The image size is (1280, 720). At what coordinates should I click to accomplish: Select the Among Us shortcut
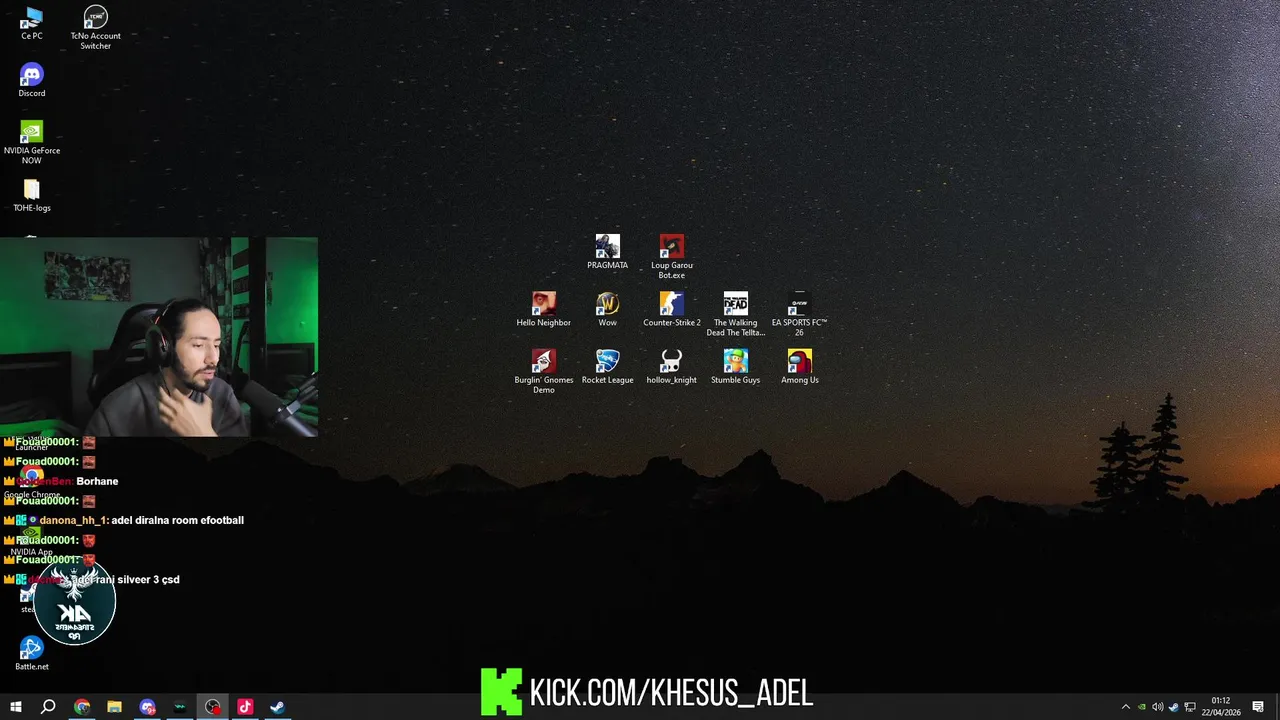pyautogui.click(x=799, y=367)
